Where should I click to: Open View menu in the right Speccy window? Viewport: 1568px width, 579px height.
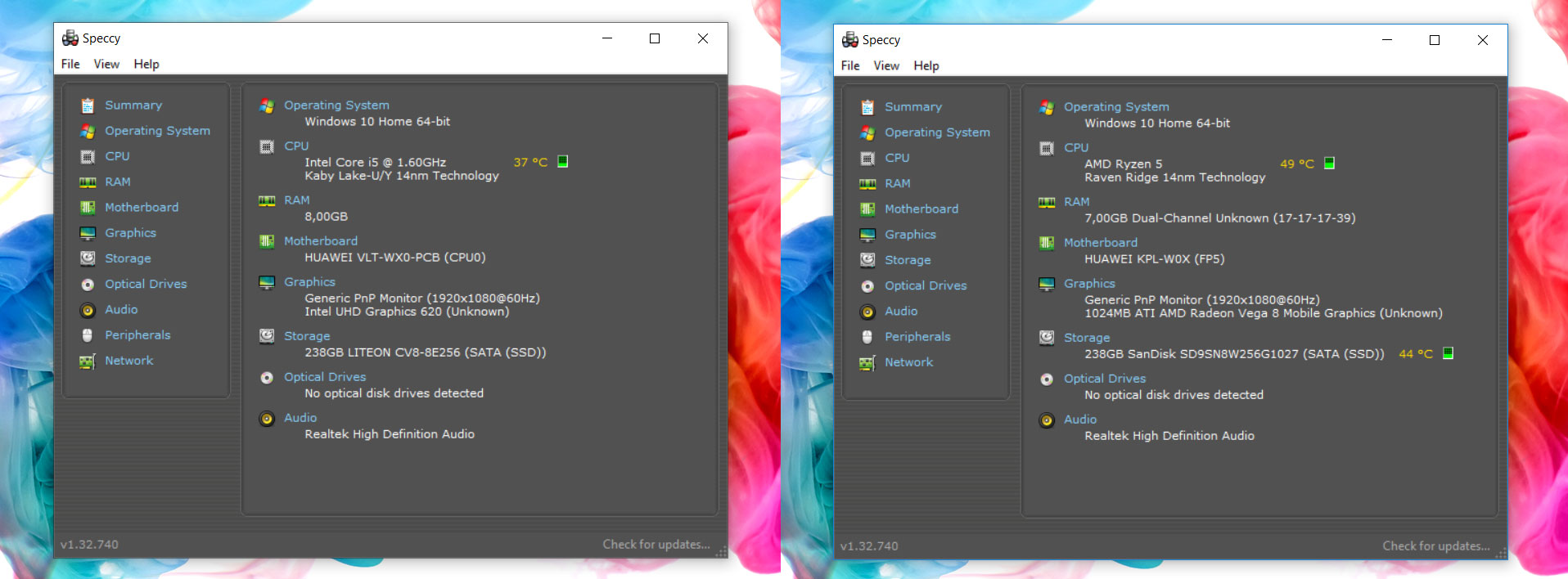pyautogui.click(x=885, y=65)
